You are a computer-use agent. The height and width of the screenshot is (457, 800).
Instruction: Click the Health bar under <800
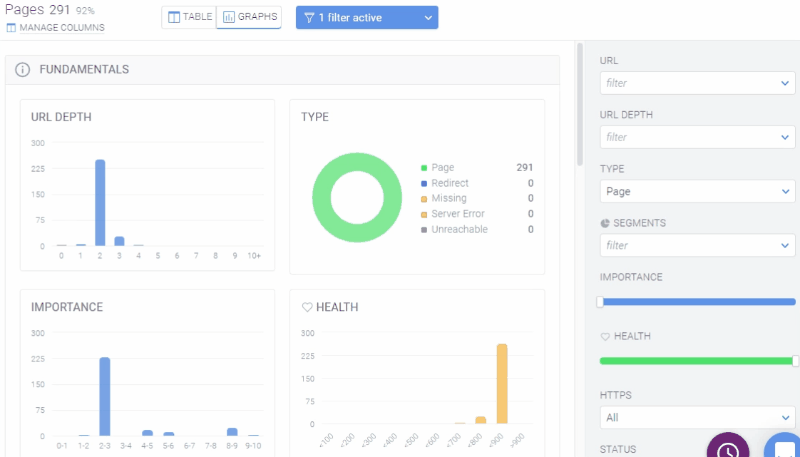481,420
